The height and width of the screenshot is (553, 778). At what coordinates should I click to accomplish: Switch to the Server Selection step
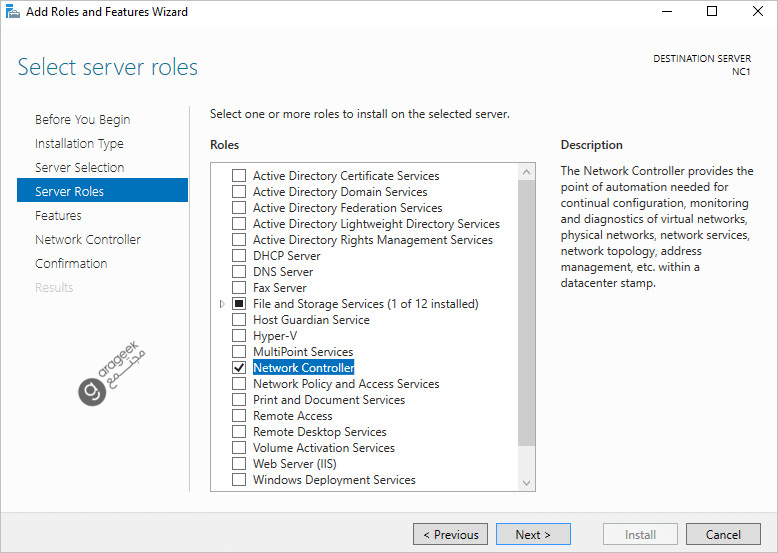[x=79, y=168]
